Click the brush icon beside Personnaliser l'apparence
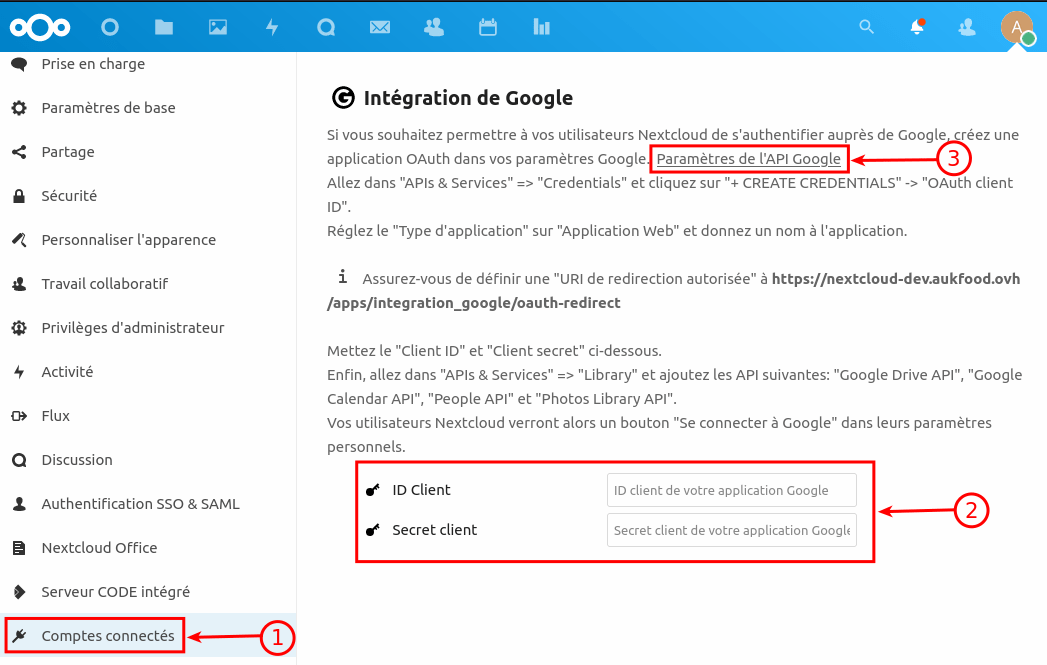The height and width of the screenshot is (665, 1047). point(19,240)
